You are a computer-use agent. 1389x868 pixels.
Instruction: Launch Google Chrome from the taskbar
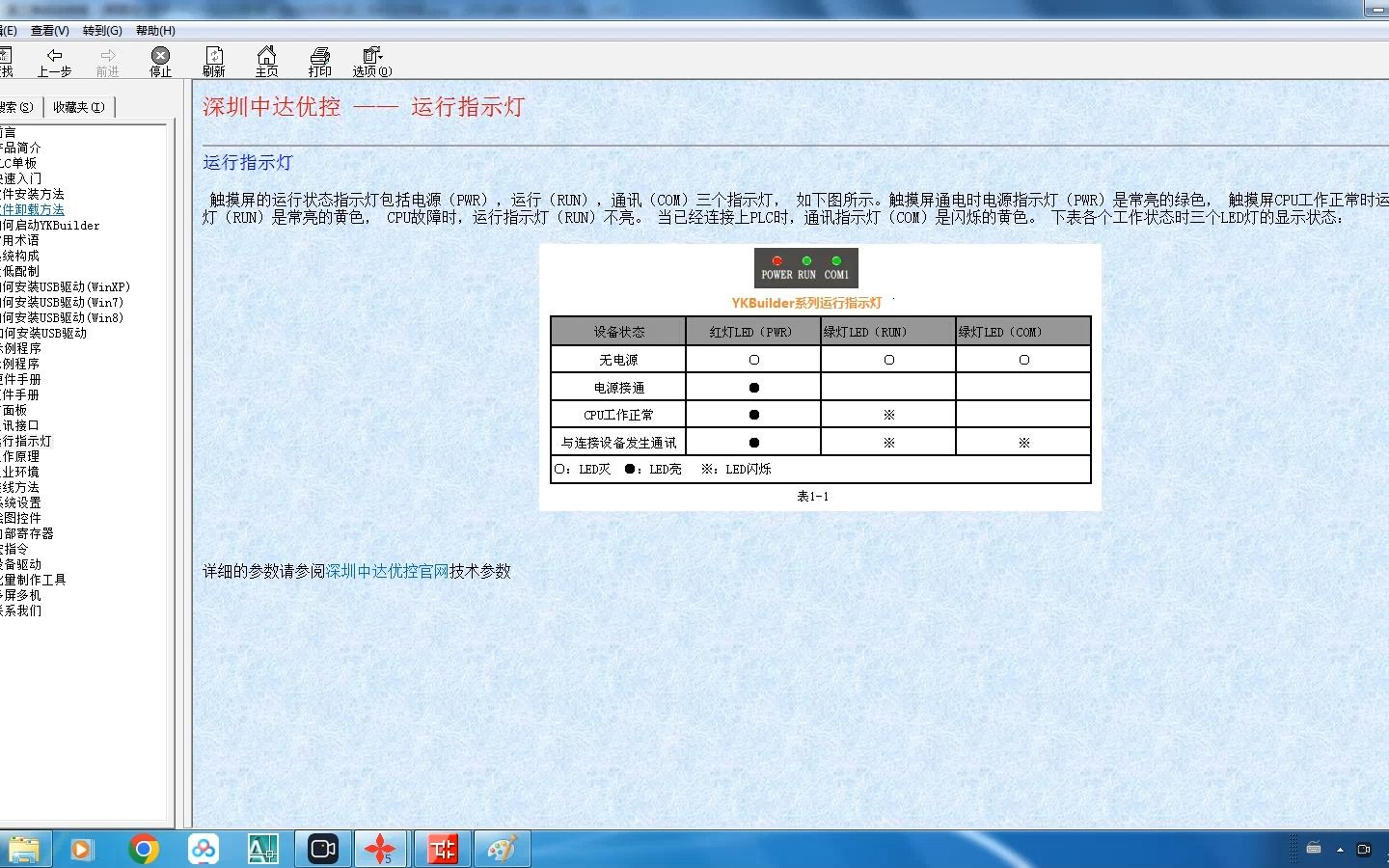coord(144,849)
